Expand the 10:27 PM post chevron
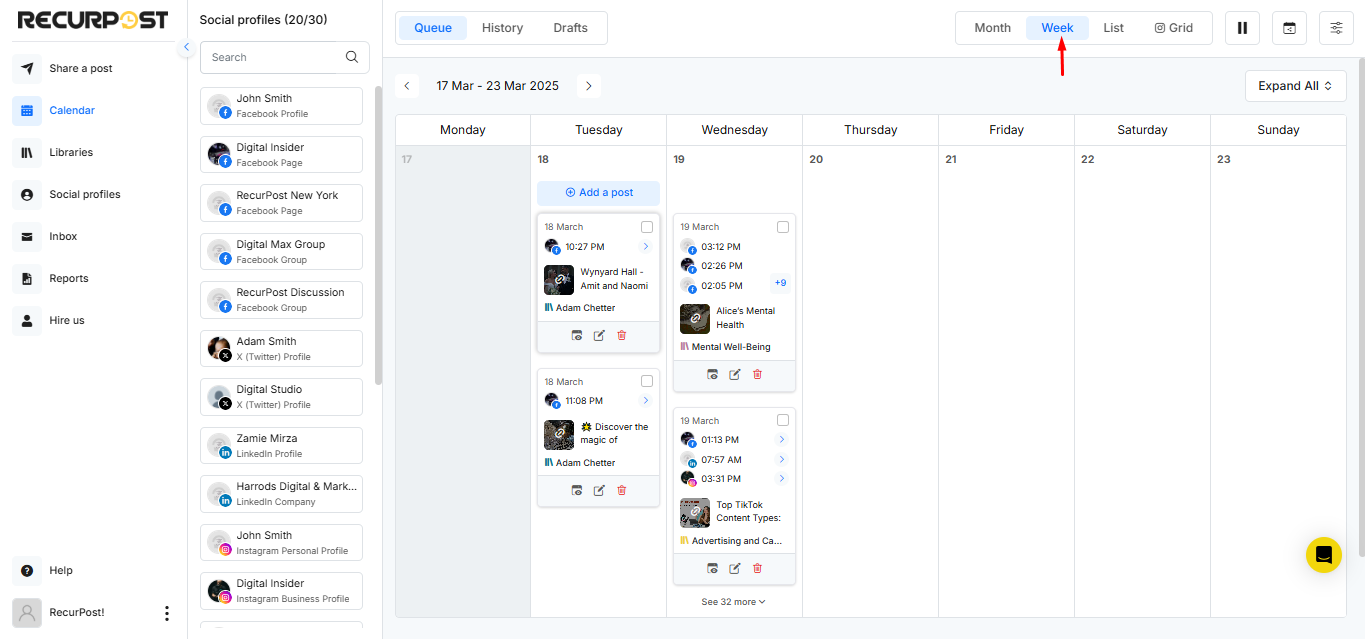The width and height of the screenshot is (1365, 639). coord(646,246)
